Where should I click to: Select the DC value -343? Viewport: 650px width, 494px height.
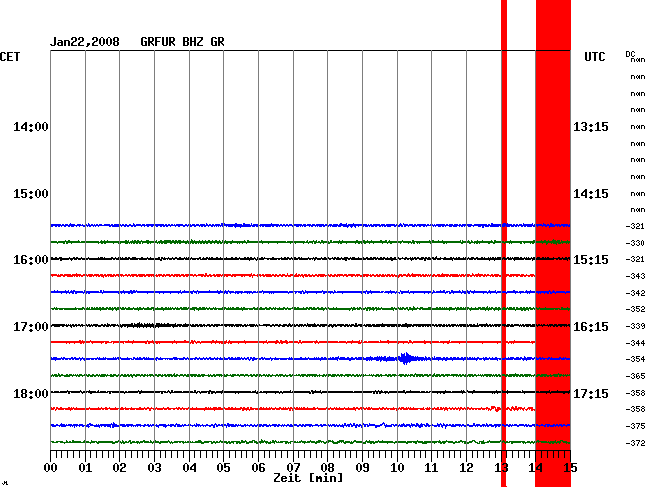tap(635, 276)
